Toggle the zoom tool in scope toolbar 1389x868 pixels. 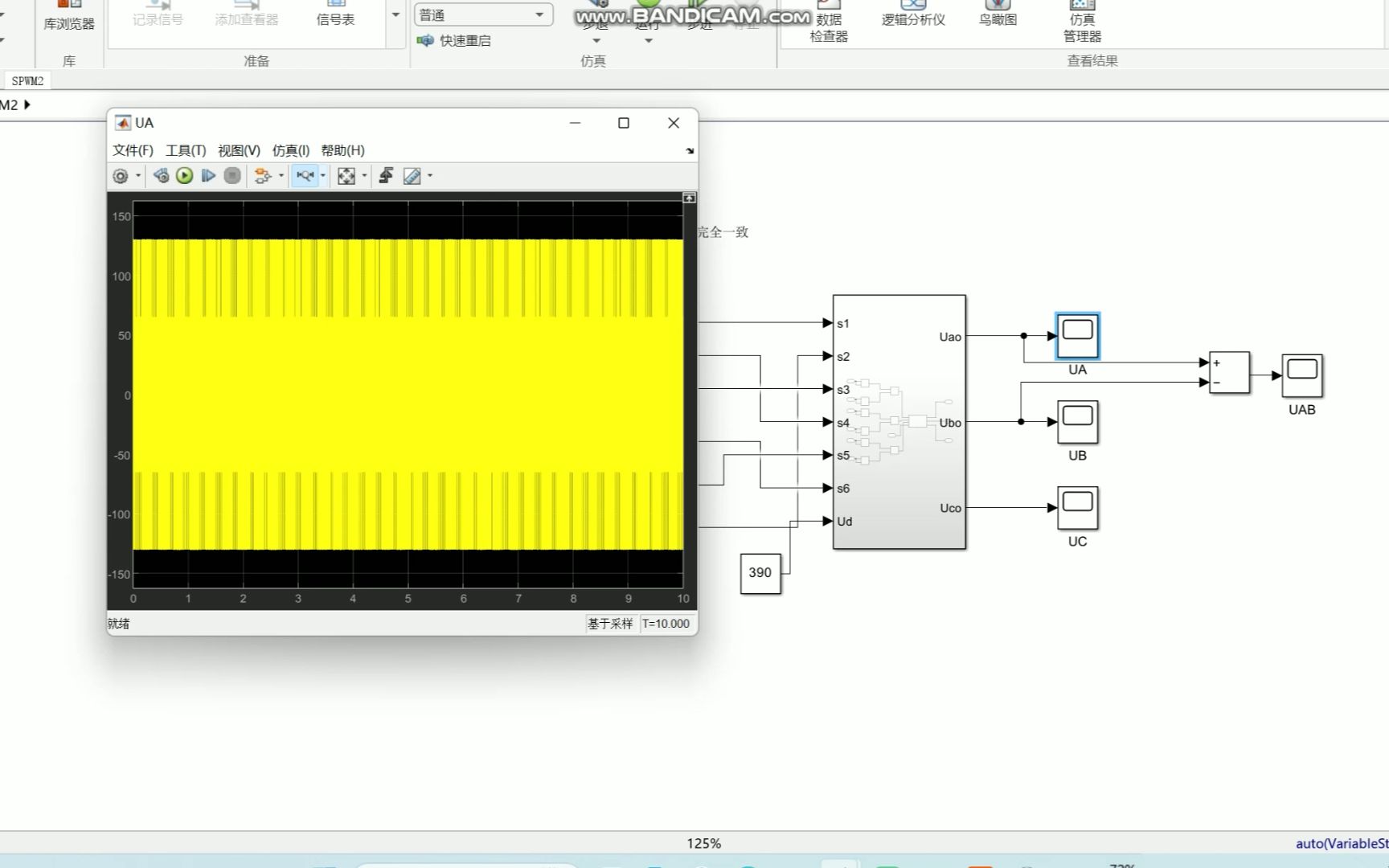point(305,176)
